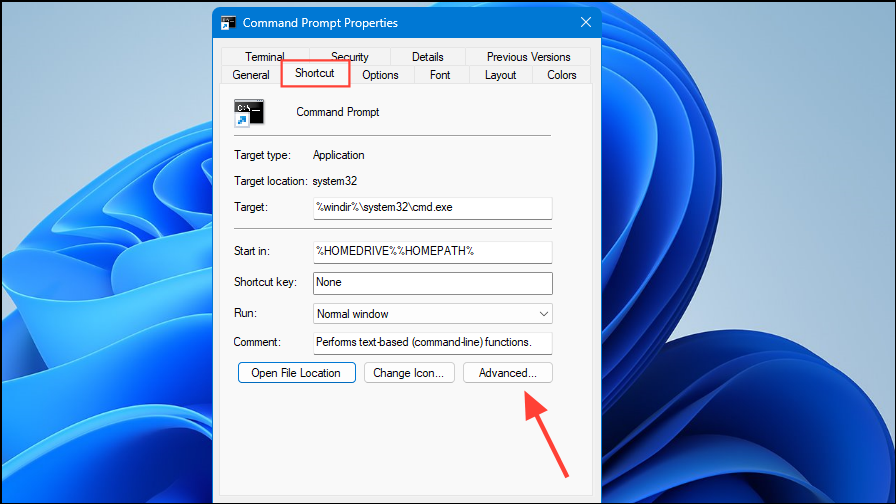This screenshot has width=896, height=504.
Task: Click the Command Prompt shortcut icon
Action: 249,113
